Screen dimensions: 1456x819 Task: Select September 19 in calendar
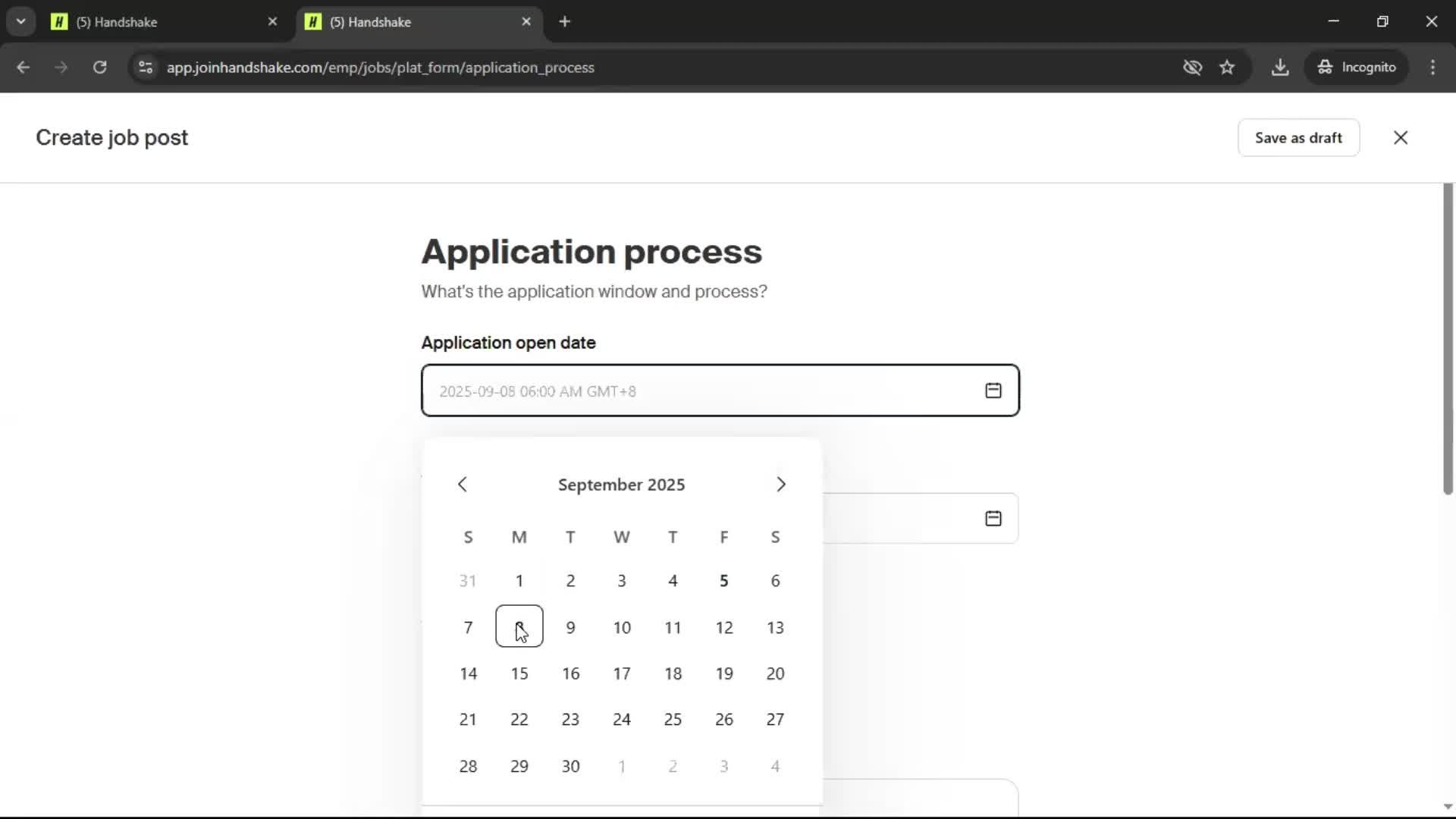pos(724,673)
